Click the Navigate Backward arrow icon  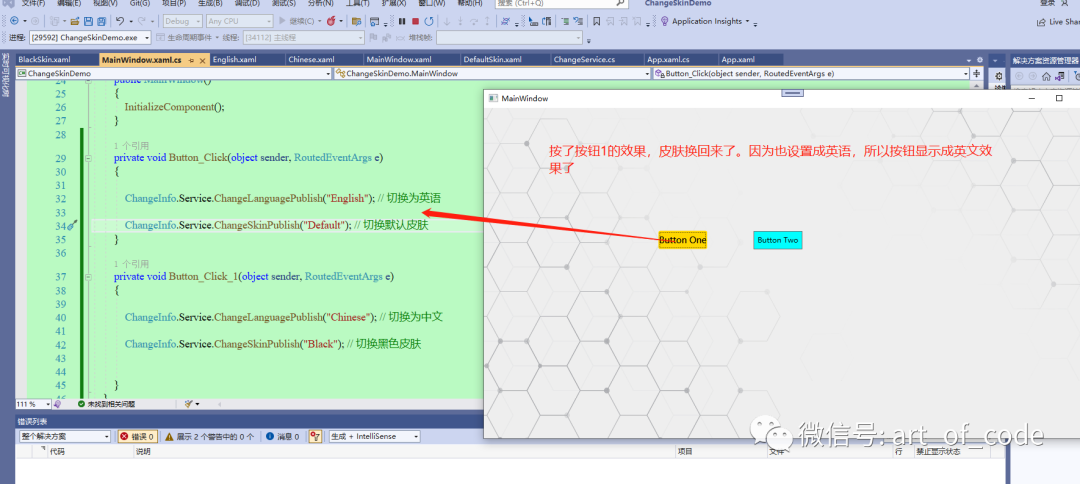click(14, 21)
